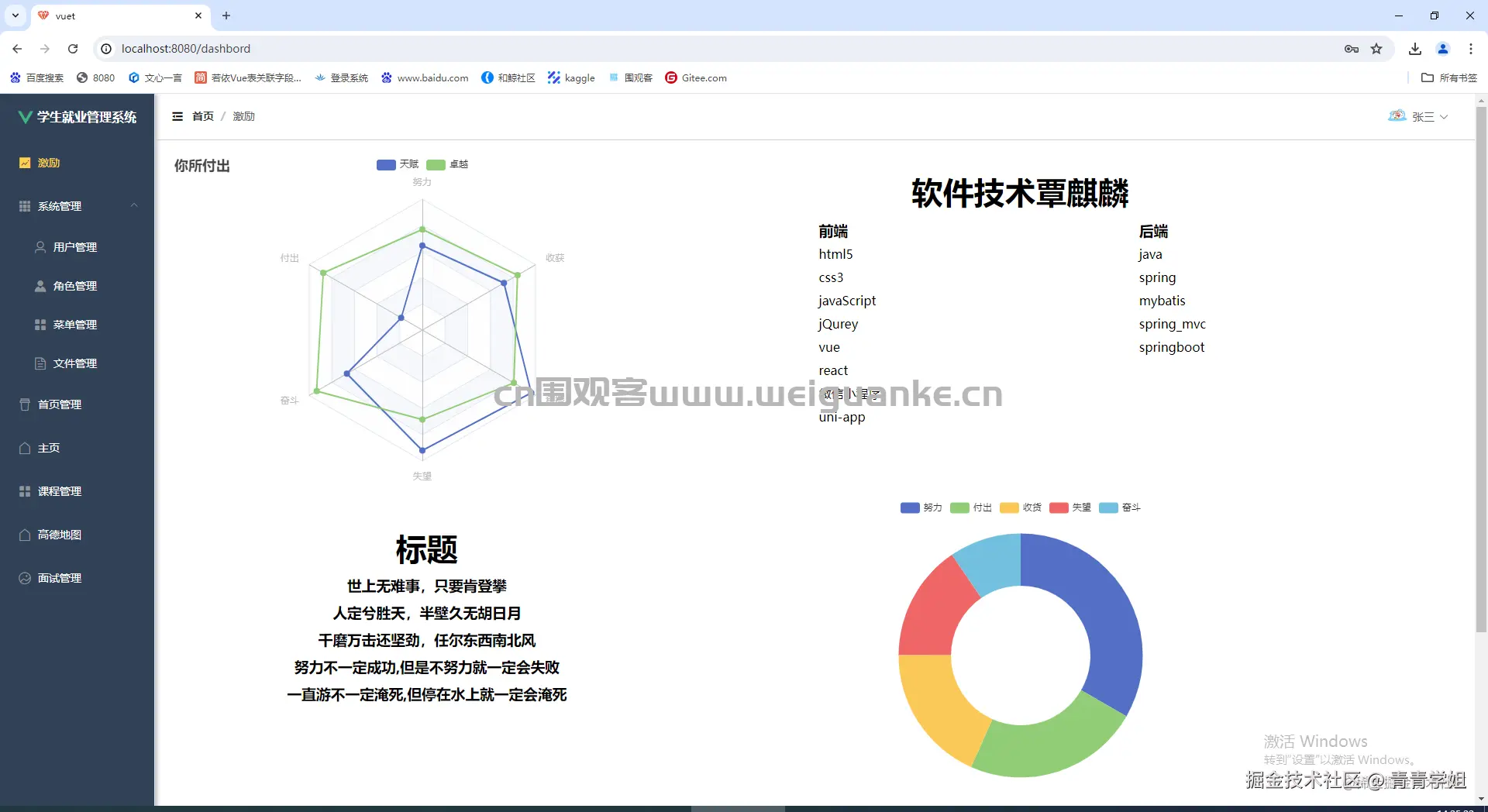Viewport: 1488px width, 812px height.
Task: Open the 激励 sidebar menu item
Action: [x=77, y=163]
